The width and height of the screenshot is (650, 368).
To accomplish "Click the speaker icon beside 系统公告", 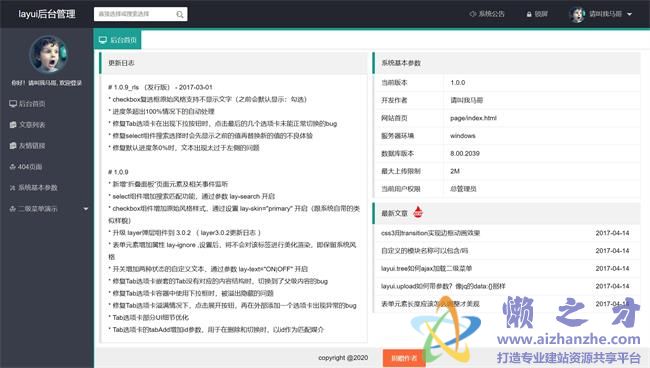I will click(x=473, y=14).
